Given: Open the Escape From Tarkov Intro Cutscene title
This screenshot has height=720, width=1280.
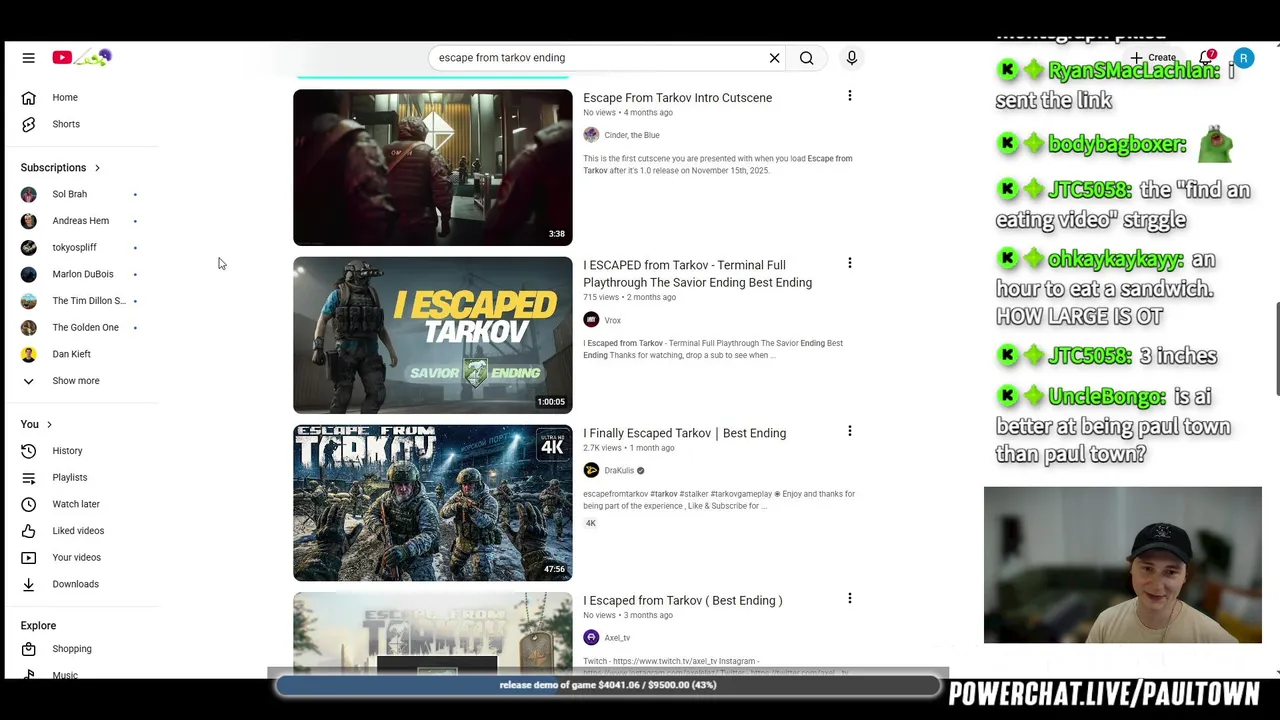Looking at the screenshot, I should tap(678, 98).
